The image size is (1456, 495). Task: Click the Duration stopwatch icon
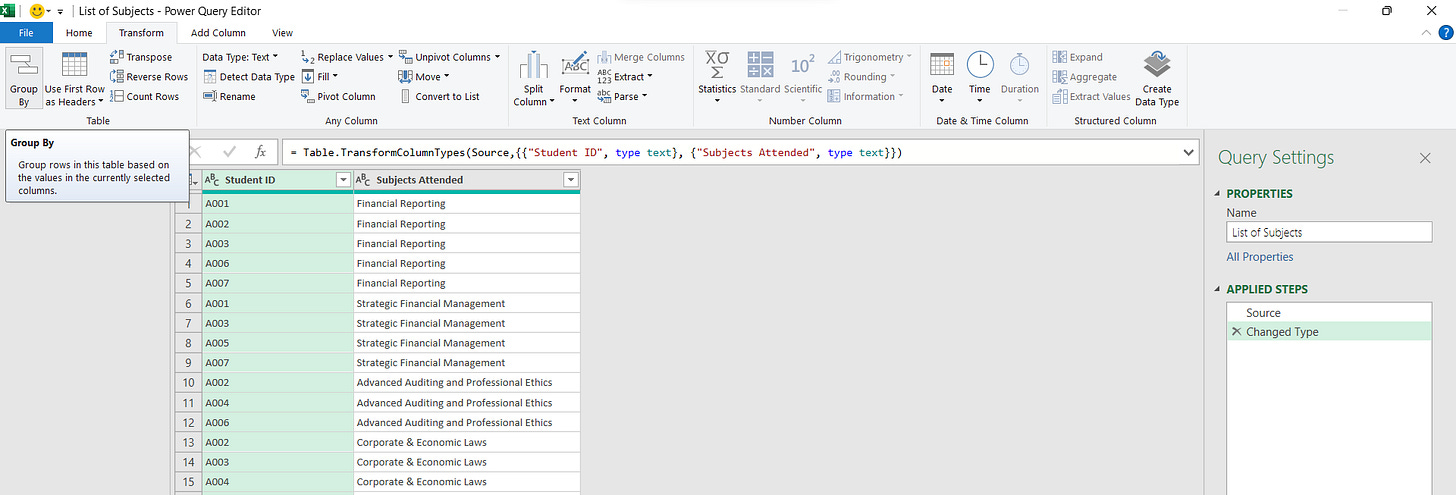click(1019, 65)
